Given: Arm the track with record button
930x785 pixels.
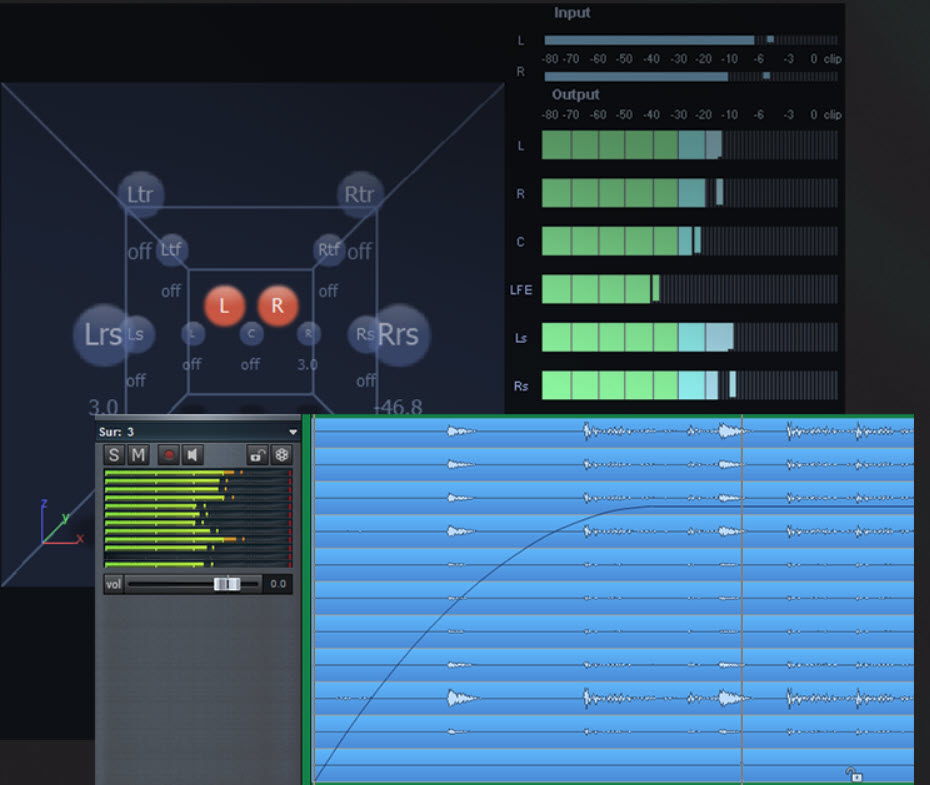Looking at the screenshot, I should (x=169, y=455).
